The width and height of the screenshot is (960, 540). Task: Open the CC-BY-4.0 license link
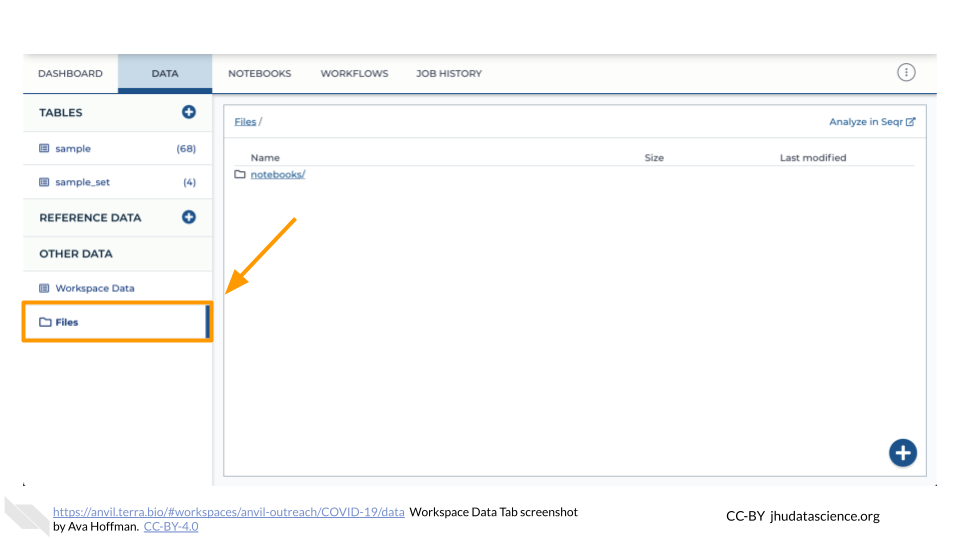tap(171, 527)
